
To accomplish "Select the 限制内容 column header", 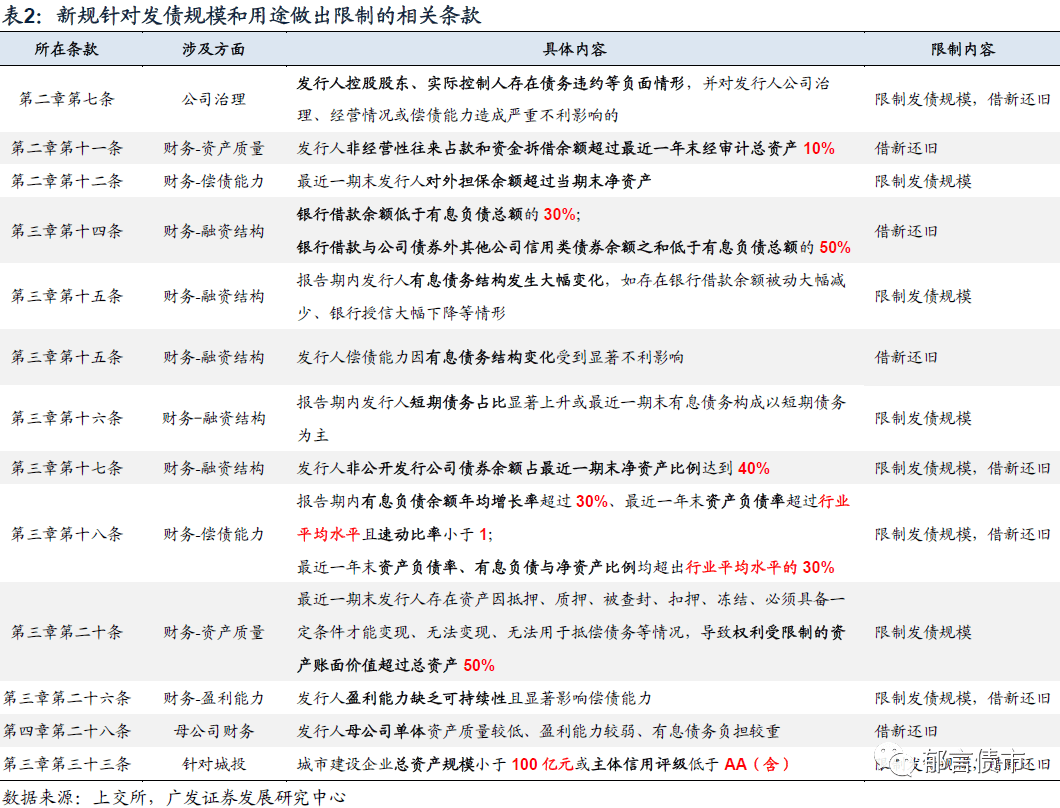I will (962, 49).
